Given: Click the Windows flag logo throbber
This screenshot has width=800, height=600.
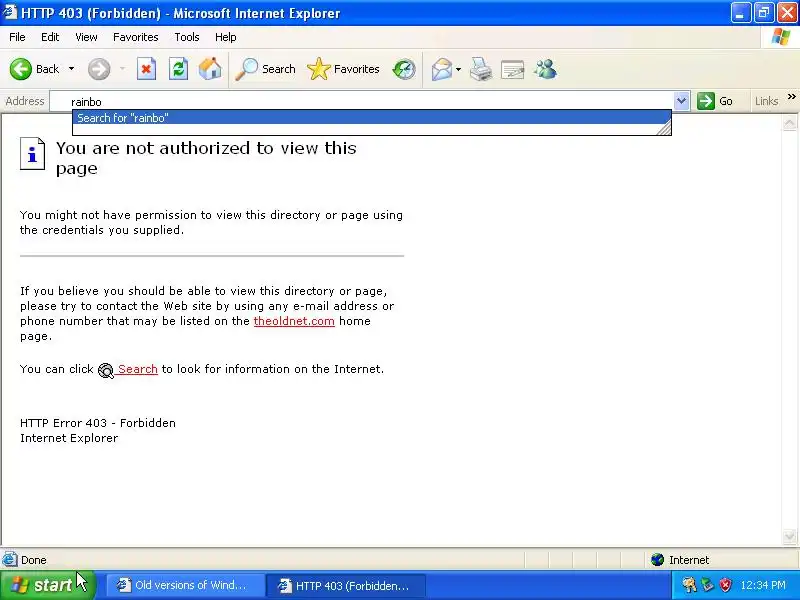Looking at the screenshot, I should click(x=780, y=37).
